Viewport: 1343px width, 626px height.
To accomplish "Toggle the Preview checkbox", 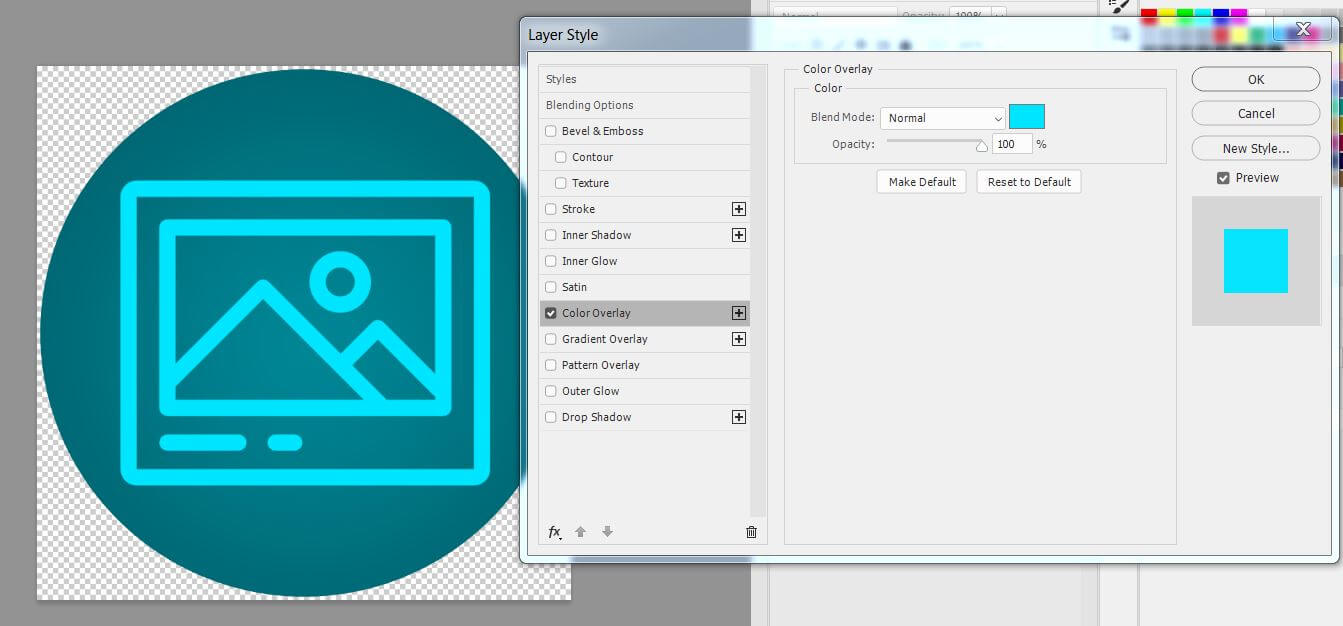I will [x=1223, y=178].
